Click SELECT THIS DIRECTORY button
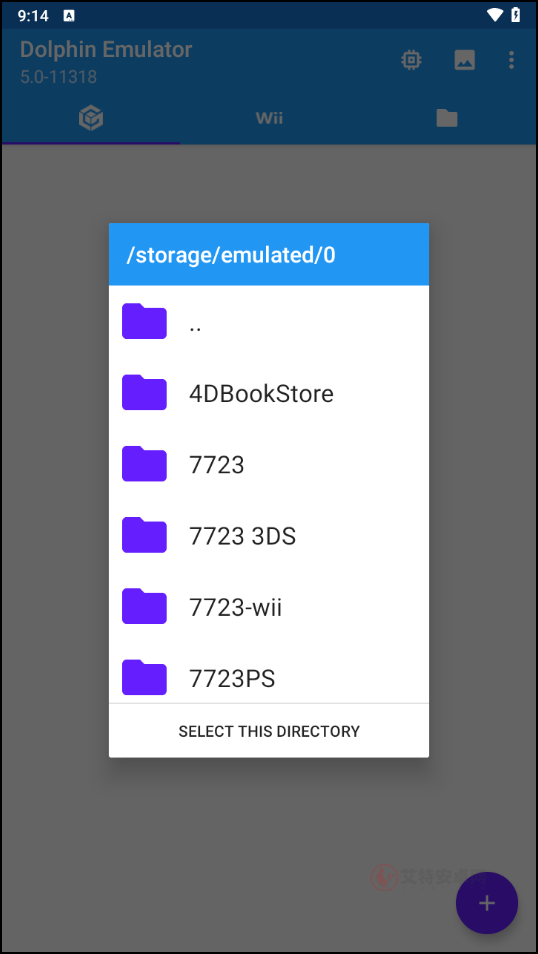538x954 pixels. 269,731
